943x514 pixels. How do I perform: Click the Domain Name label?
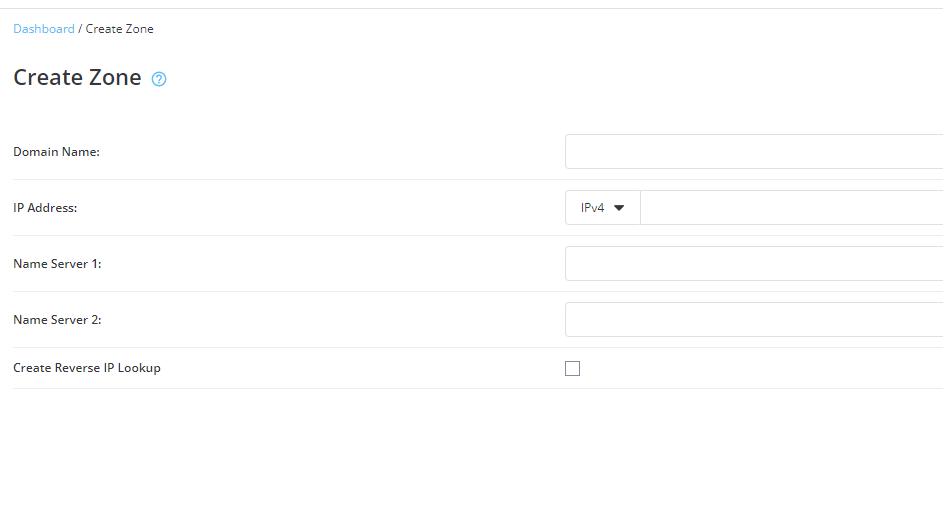click(x=57, y=151)
